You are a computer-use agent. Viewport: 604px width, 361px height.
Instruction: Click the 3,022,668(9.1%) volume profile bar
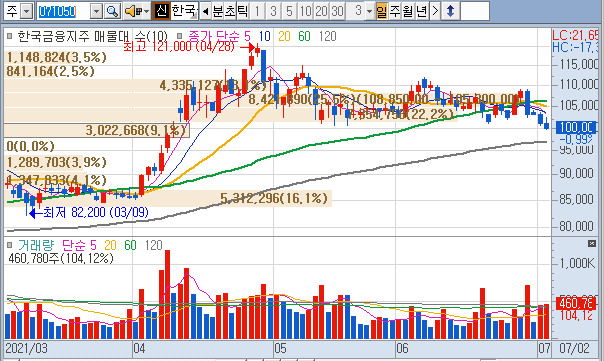pyautogui.click(x=97, y=130)
